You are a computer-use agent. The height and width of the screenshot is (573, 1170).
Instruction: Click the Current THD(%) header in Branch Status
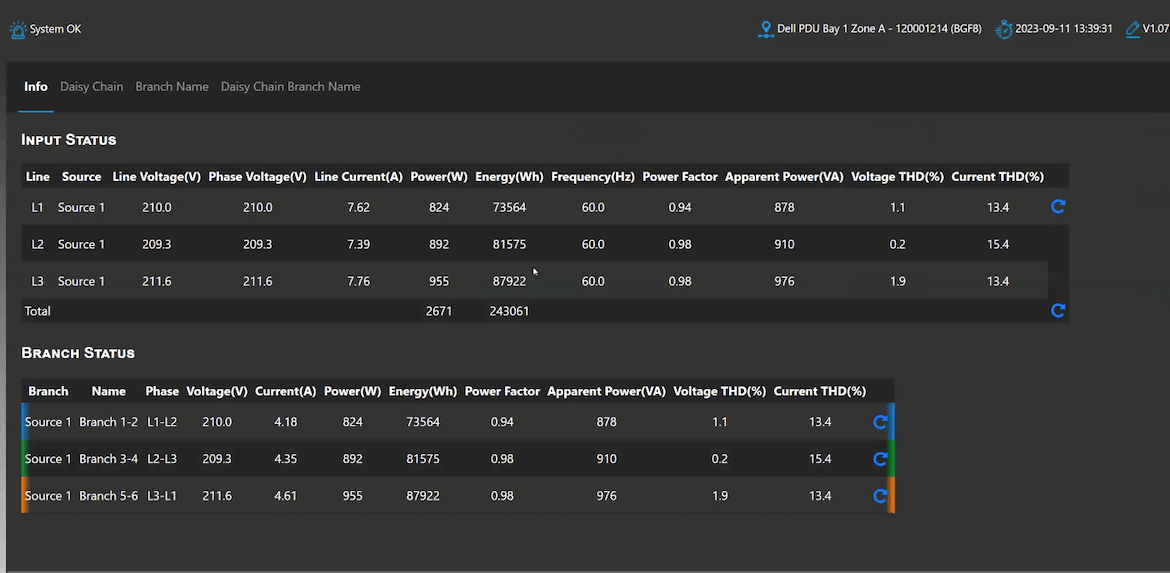click(x=819, y=391)
